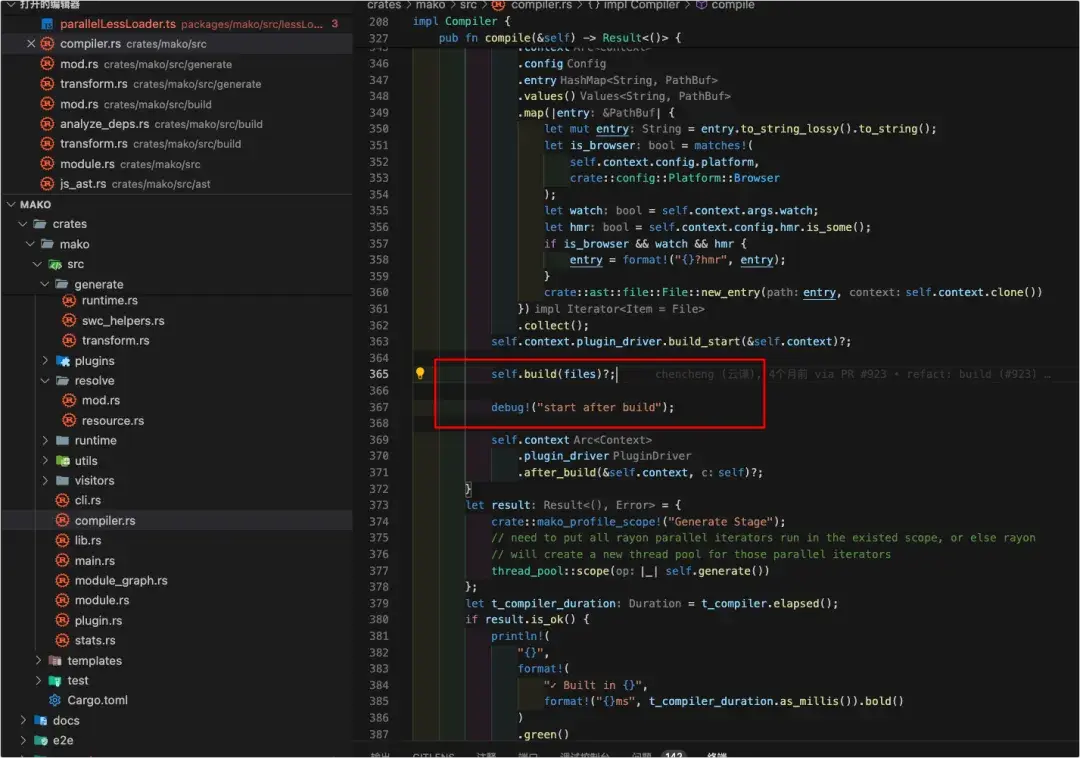
Task: Open Cargo.toml in the file tree
Action: pos(177,700)
